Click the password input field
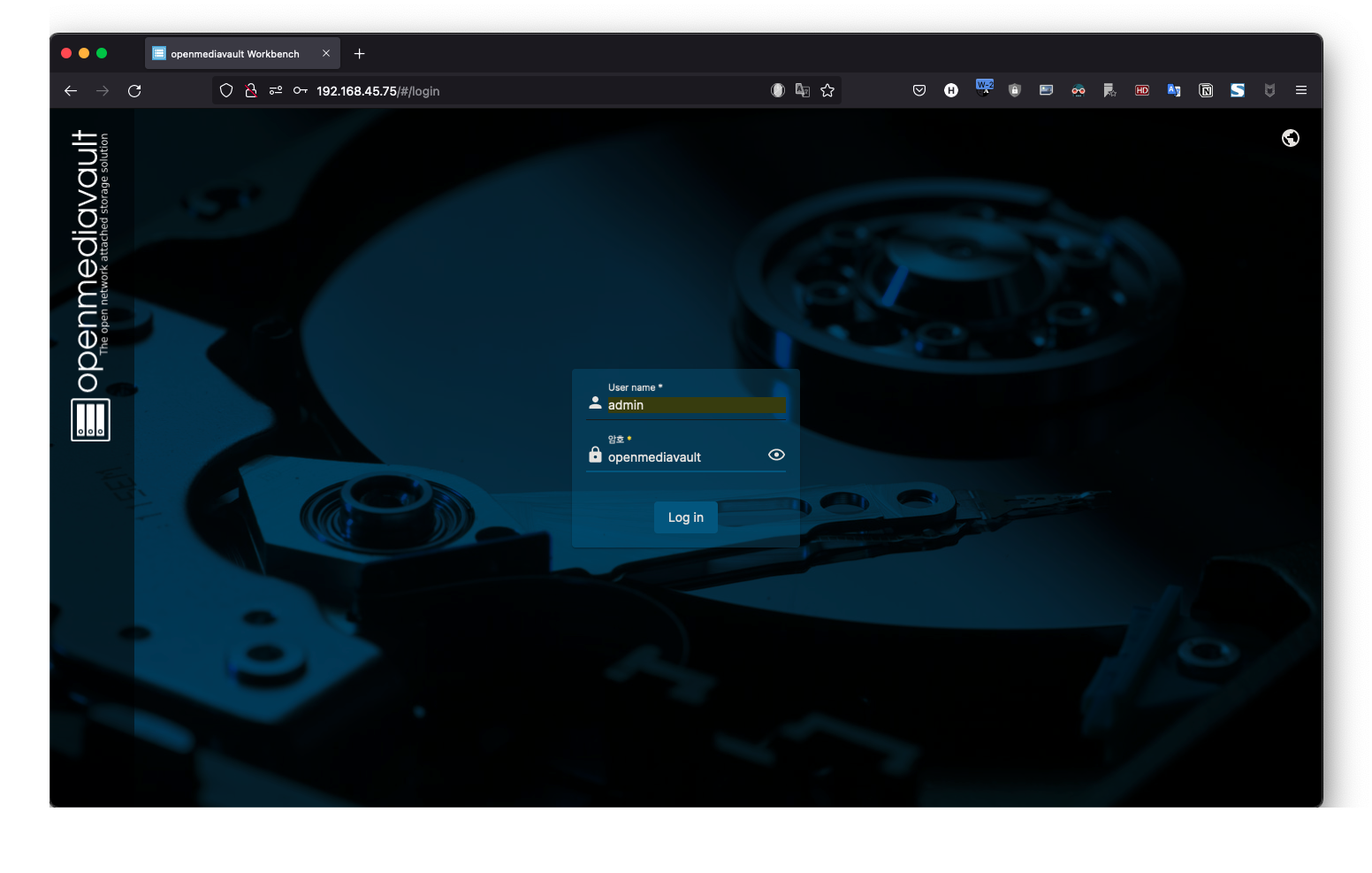The image size is (1372, 873). [685, 457]
